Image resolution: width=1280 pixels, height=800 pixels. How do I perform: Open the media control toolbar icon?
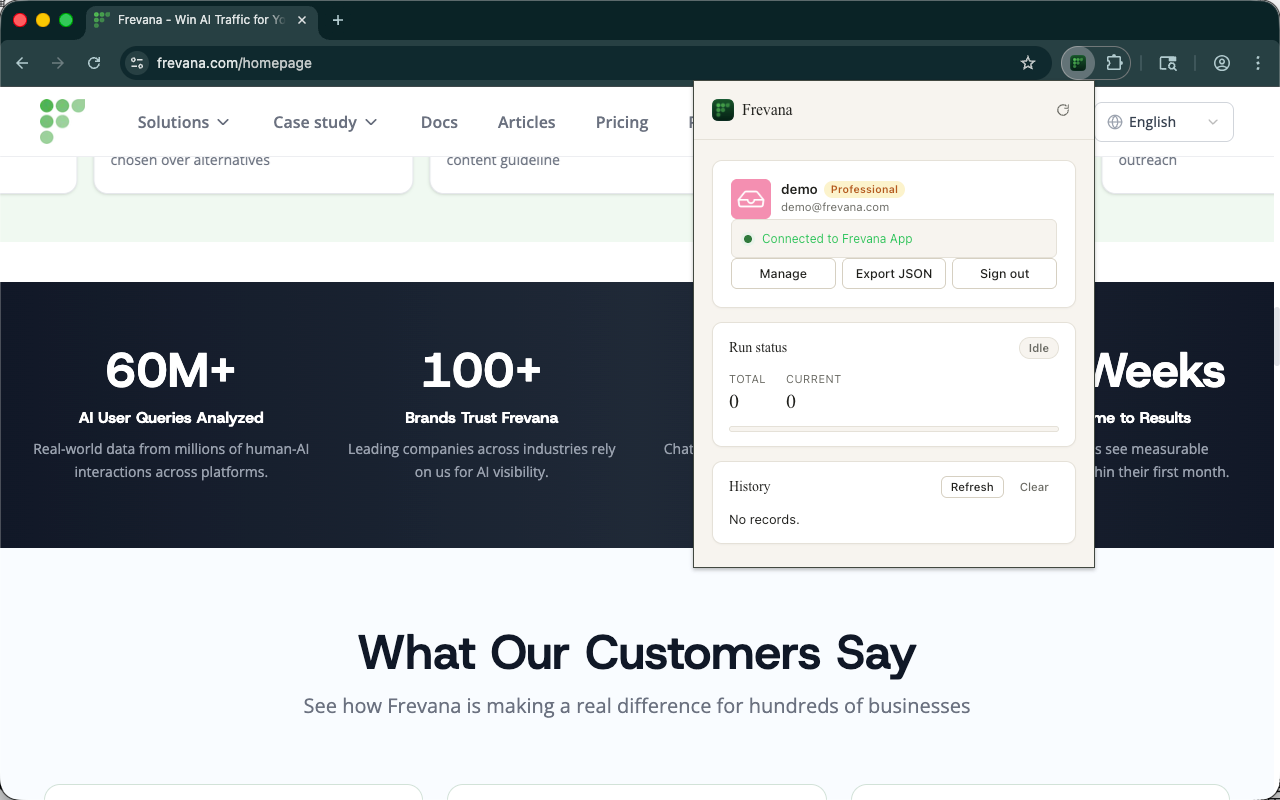point(1168,63)
